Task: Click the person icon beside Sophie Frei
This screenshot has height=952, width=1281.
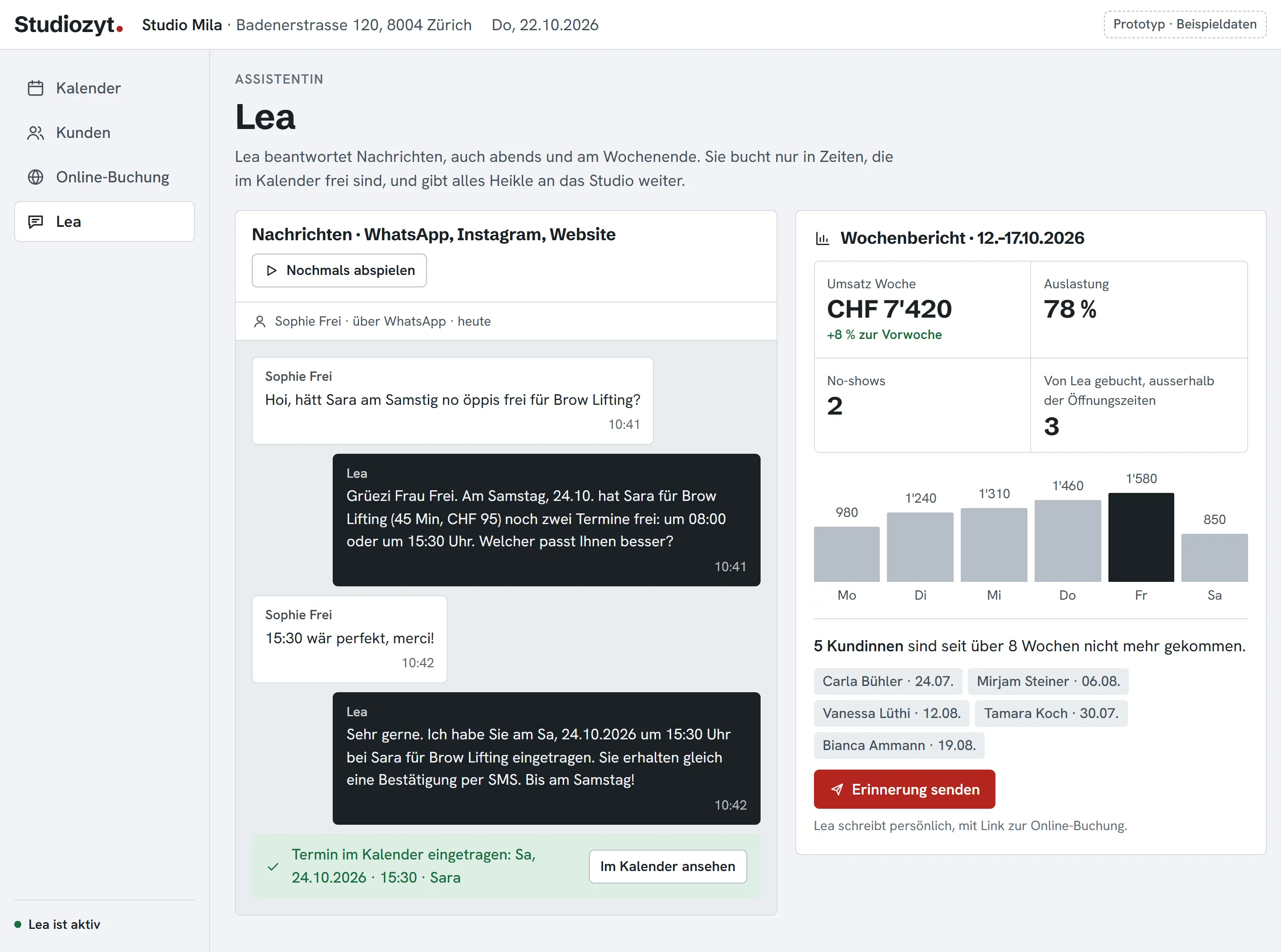Action: [260, 322]
